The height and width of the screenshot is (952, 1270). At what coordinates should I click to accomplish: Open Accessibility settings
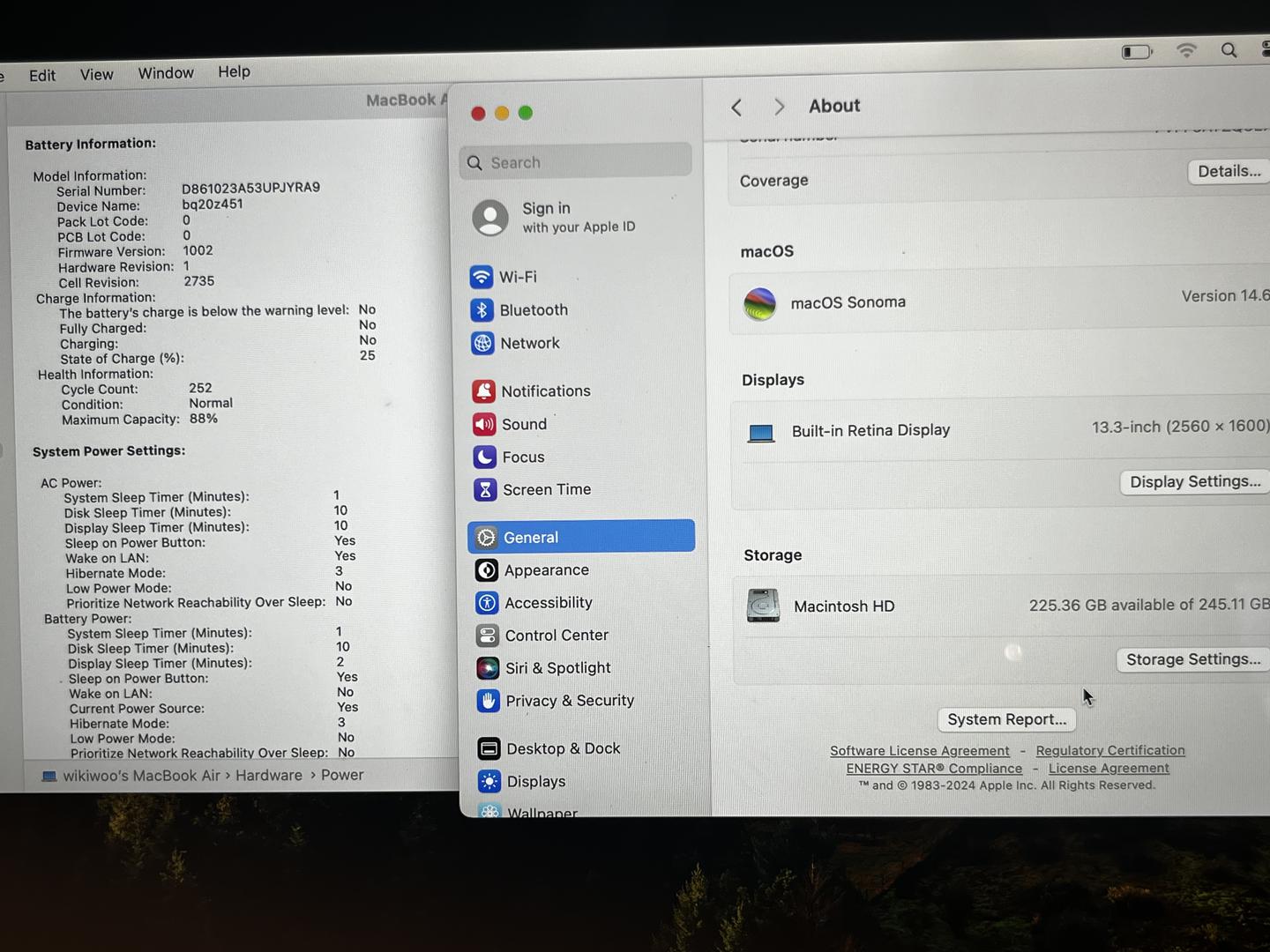(x=534, y=603)
